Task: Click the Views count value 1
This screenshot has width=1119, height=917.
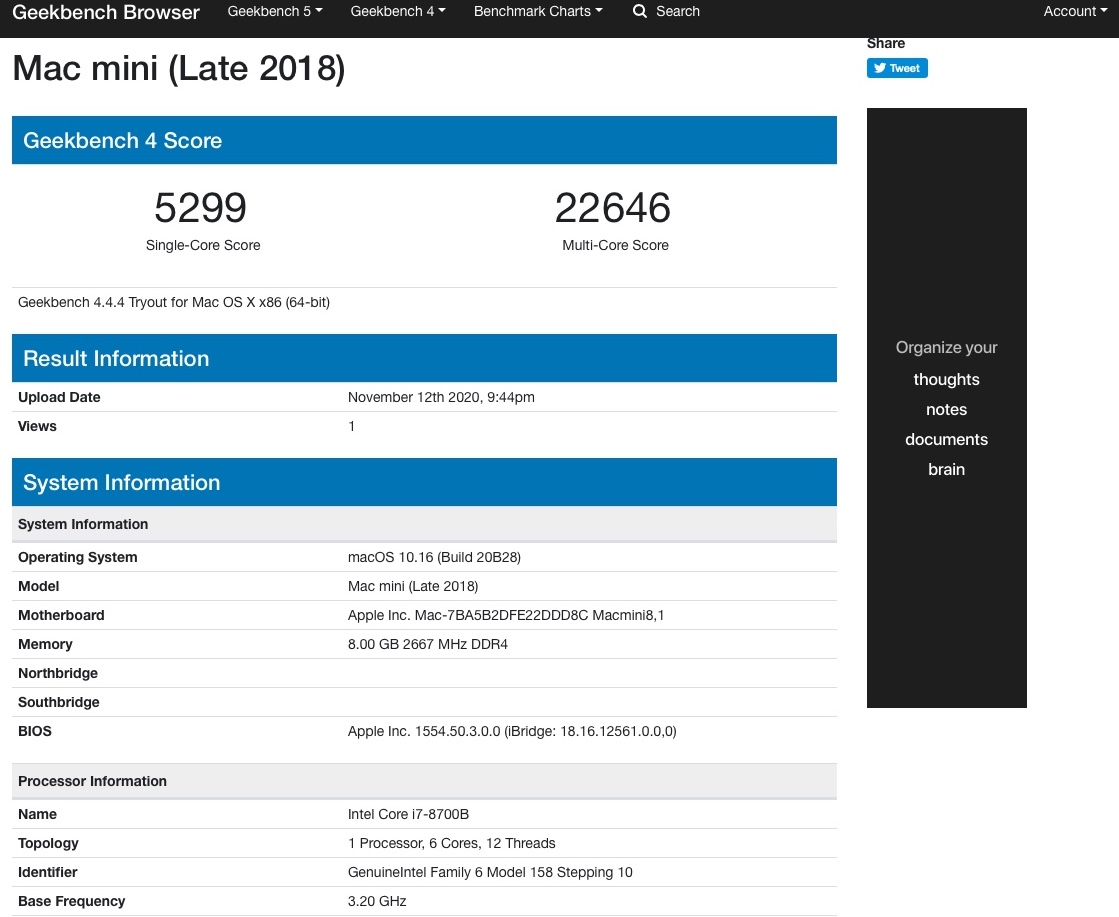Action: click(x=351, y=426)
